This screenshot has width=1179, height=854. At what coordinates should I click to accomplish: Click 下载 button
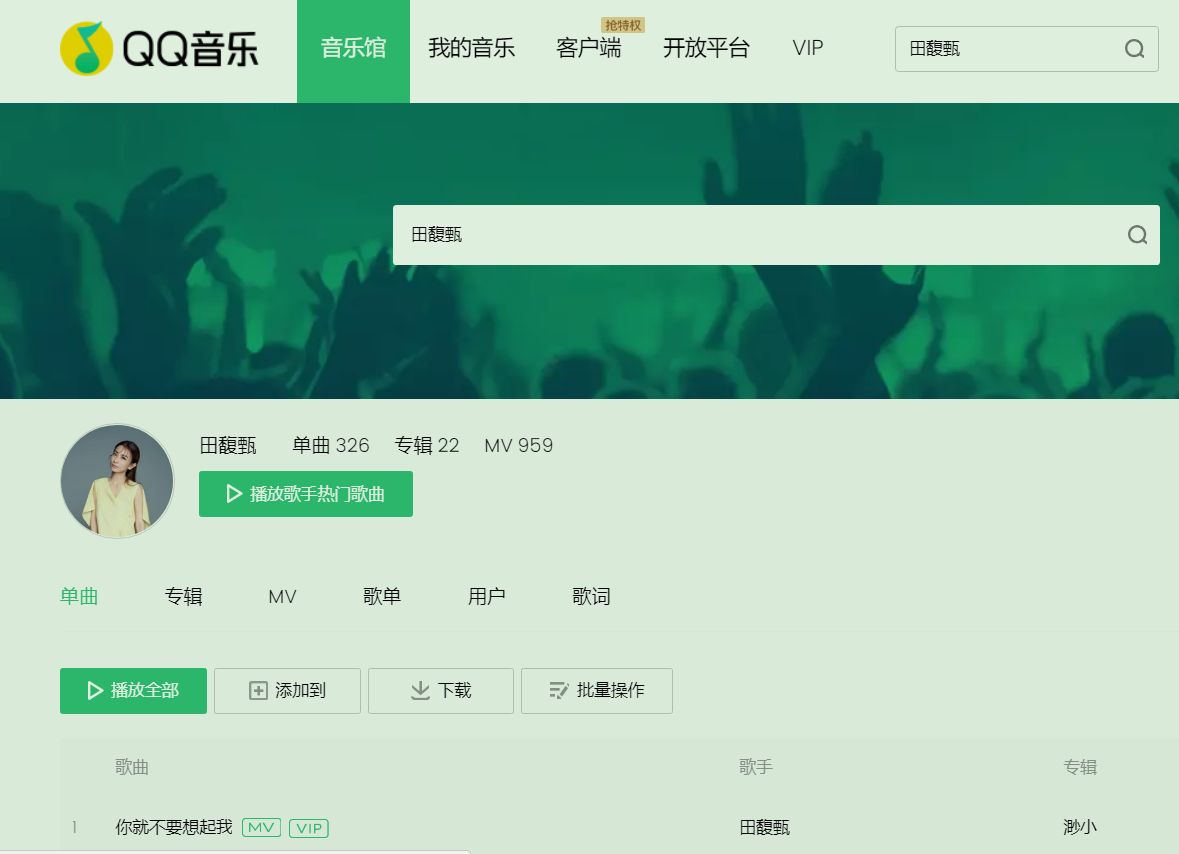441,691
